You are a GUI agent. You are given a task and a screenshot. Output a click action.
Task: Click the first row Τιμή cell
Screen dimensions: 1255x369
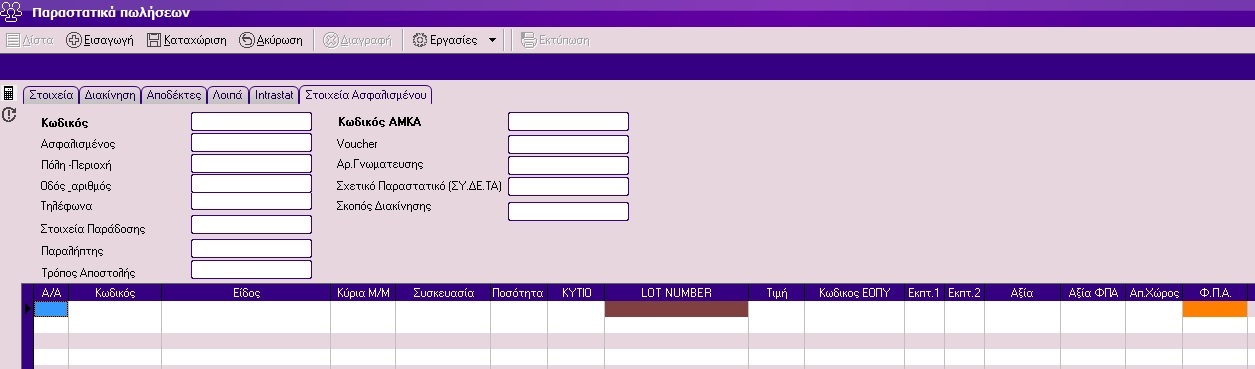776,309
